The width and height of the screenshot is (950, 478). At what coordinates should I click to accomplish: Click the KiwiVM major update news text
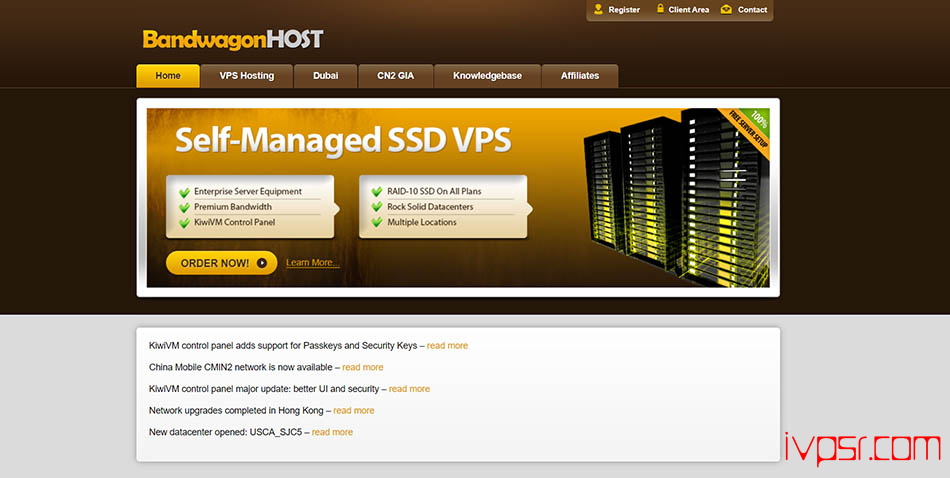pos(264,389)
